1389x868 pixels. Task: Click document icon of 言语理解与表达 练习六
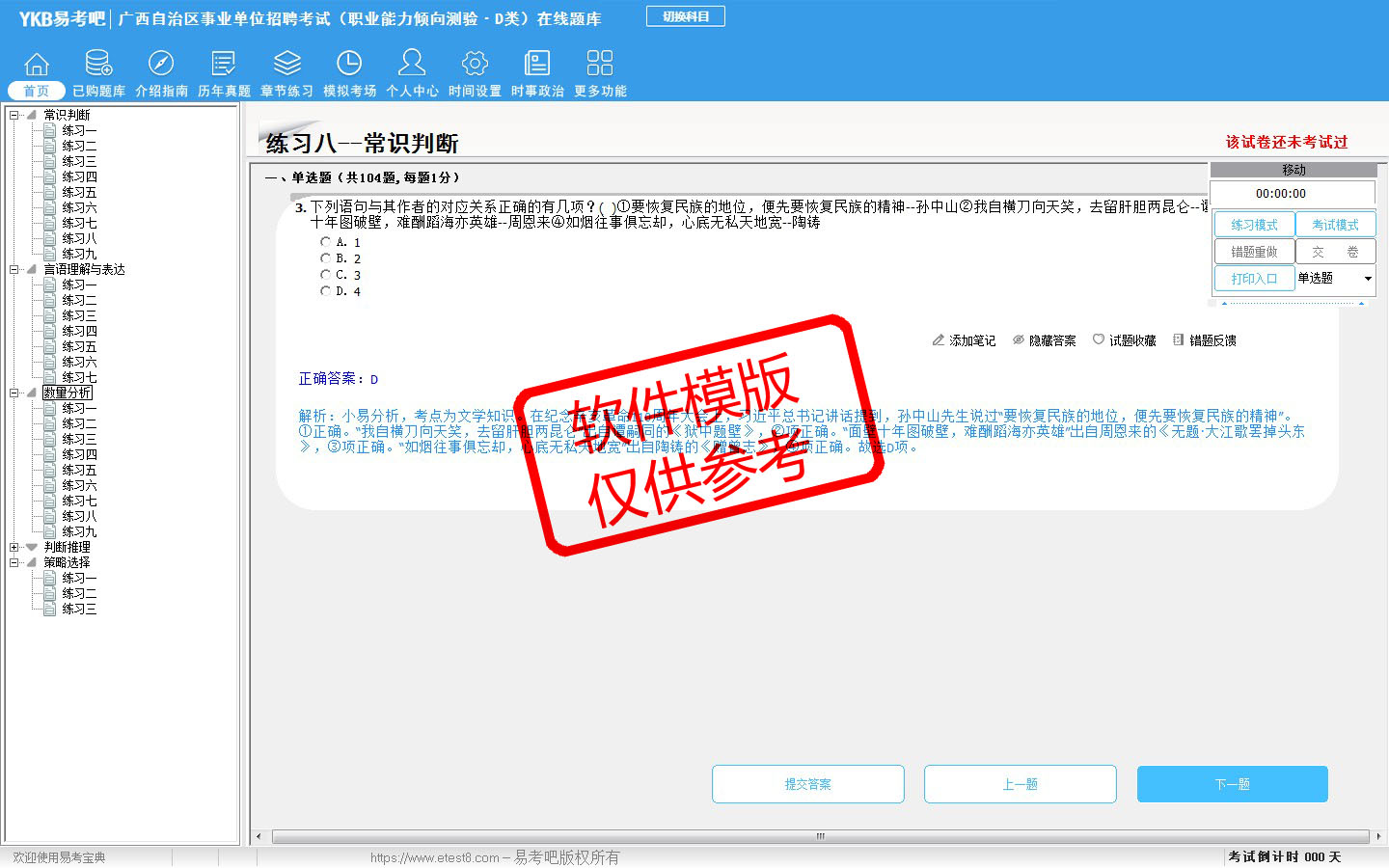(50, 362)
